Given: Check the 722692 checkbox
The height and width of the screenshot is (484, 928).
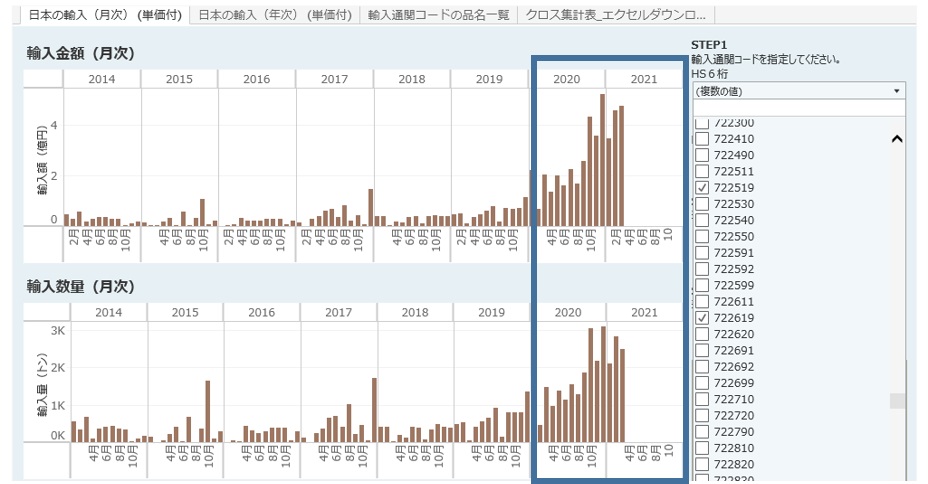Looking at the screenshot, I should [x=702, y=367].
